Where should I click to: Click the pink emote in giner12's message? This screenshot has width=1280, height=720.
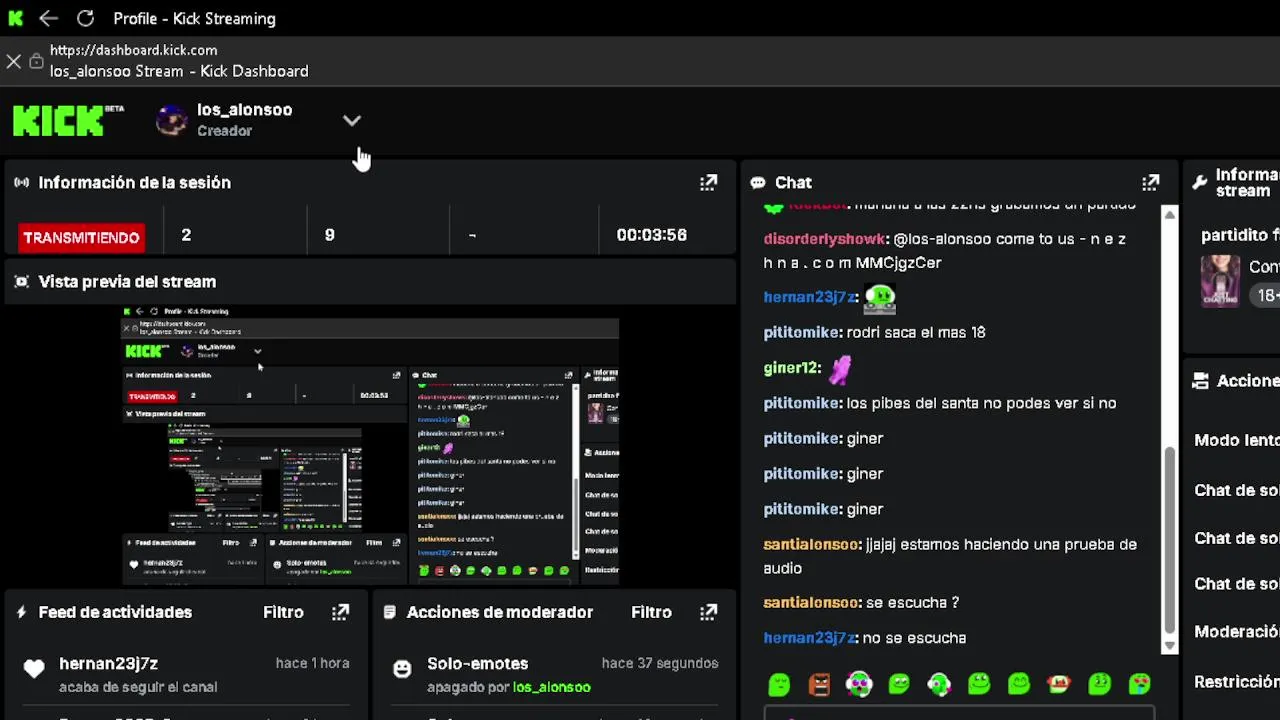840,369
